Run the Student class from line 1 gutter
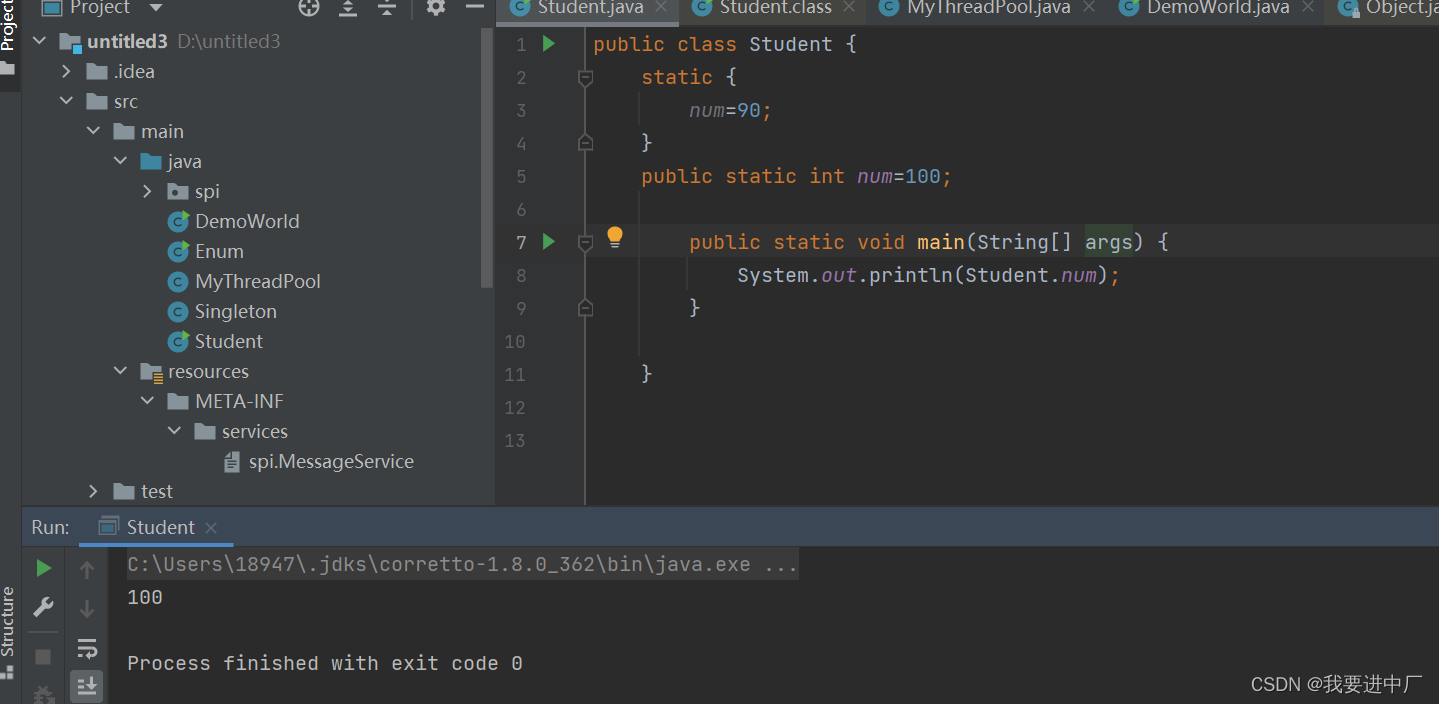The width and height of the screenshot is (1439, 704). tap(548, 44)
